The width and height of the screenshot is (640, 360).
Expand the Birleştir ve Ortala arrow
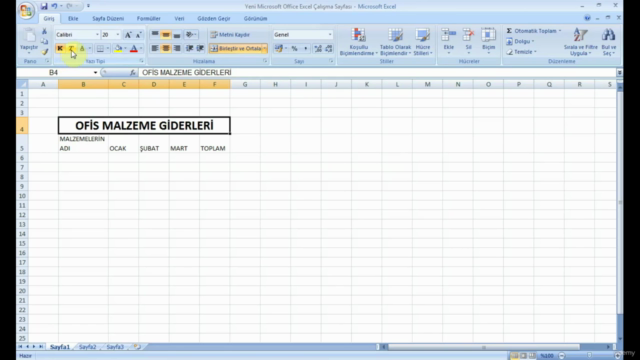264,49
